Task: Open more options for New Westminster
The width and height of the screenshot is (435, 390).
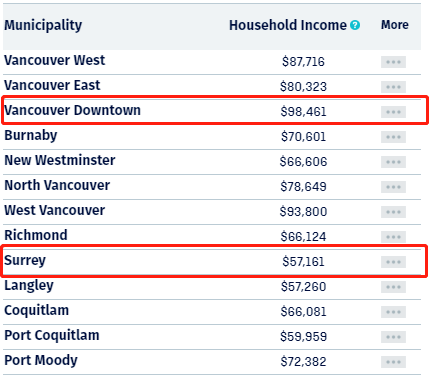Action: pyautogui.click(x=393, y=162)
